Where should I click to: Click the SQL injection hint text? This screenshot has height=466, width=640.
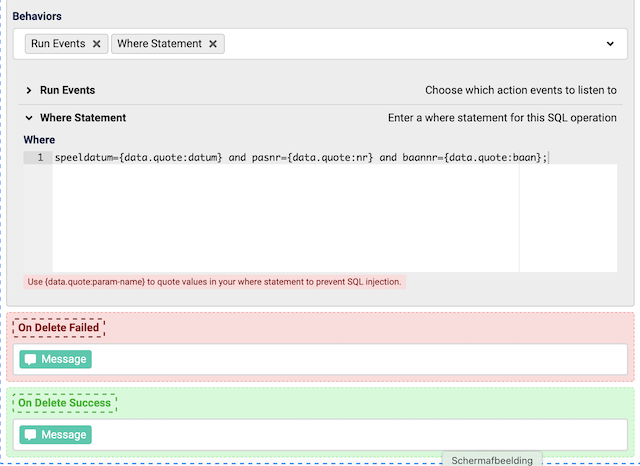(x=214, y=282)
